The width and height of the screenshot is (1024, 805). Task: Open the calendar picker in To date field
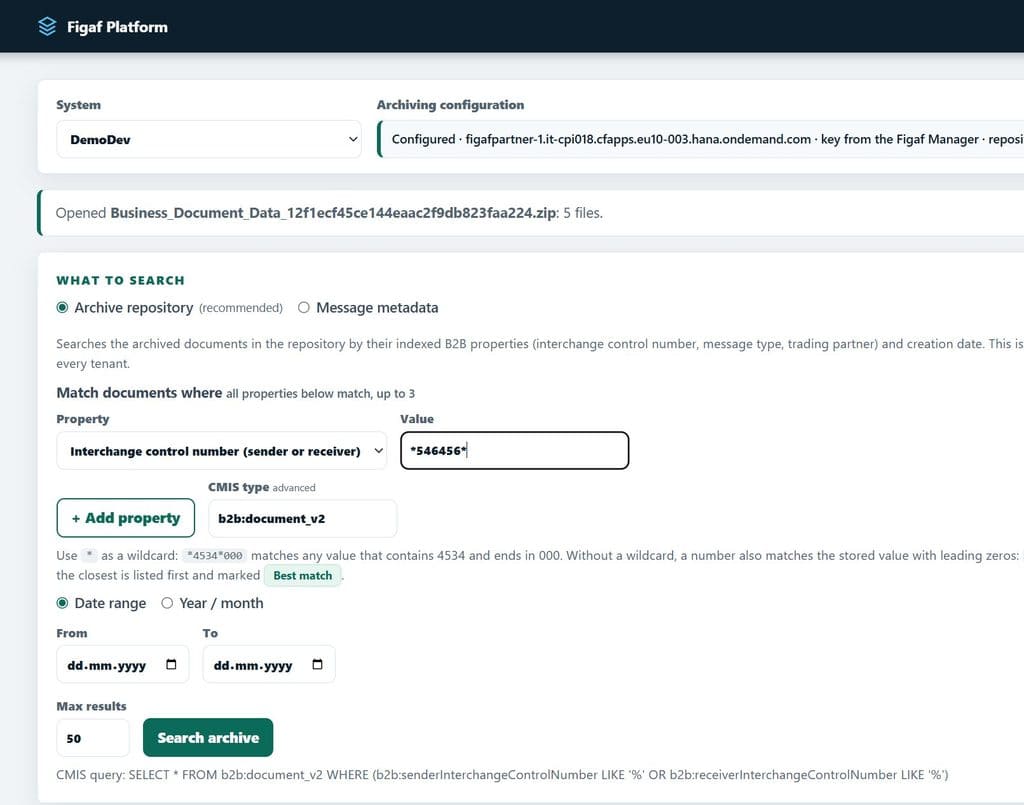pos(317,665)
